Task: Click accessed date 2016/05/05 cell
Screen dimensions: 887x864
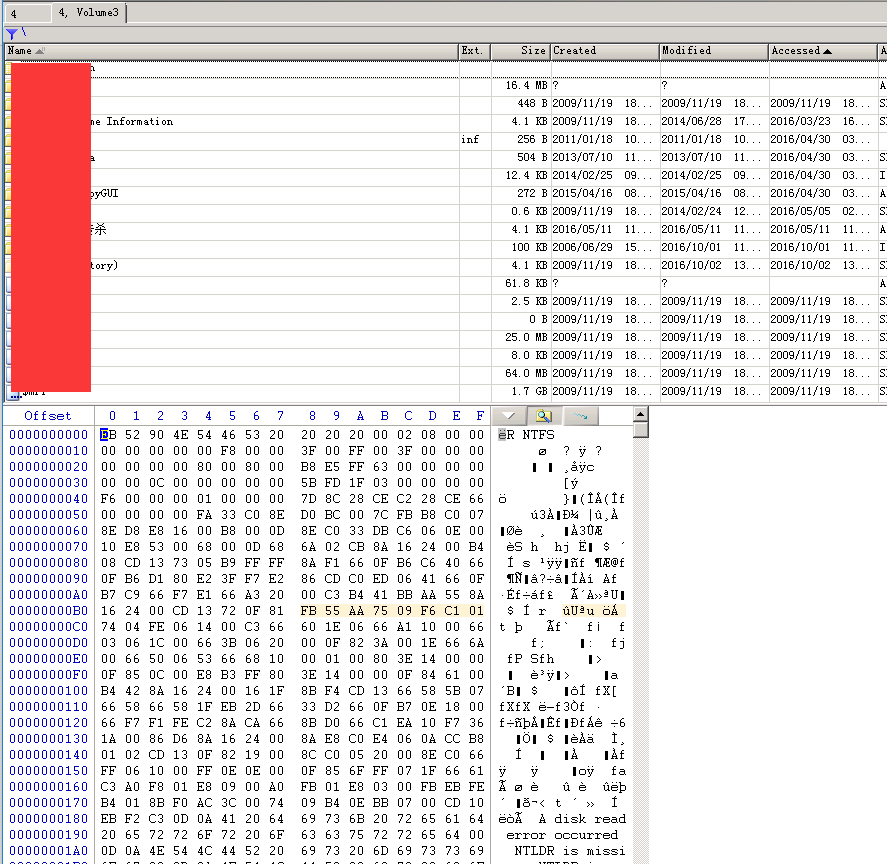Action: [x=823, y=212]
